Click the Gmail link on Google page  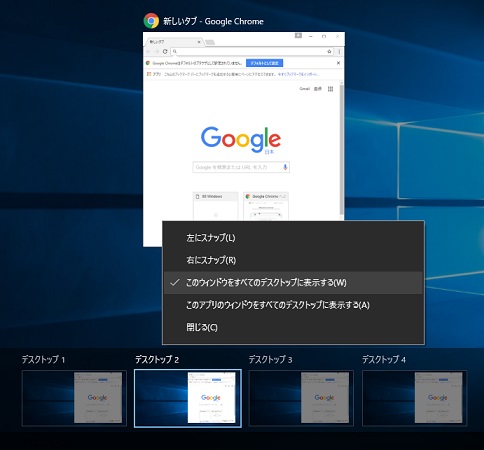[304, 89]
